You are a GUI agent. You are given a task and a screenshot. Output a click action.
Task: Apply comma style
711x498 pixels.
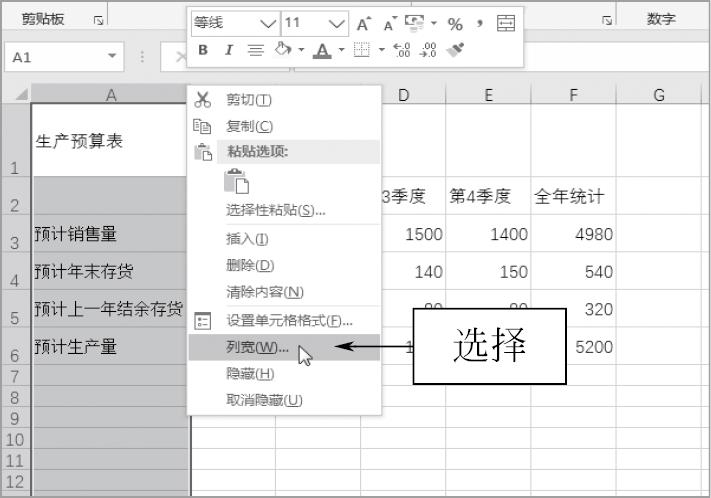480,24
